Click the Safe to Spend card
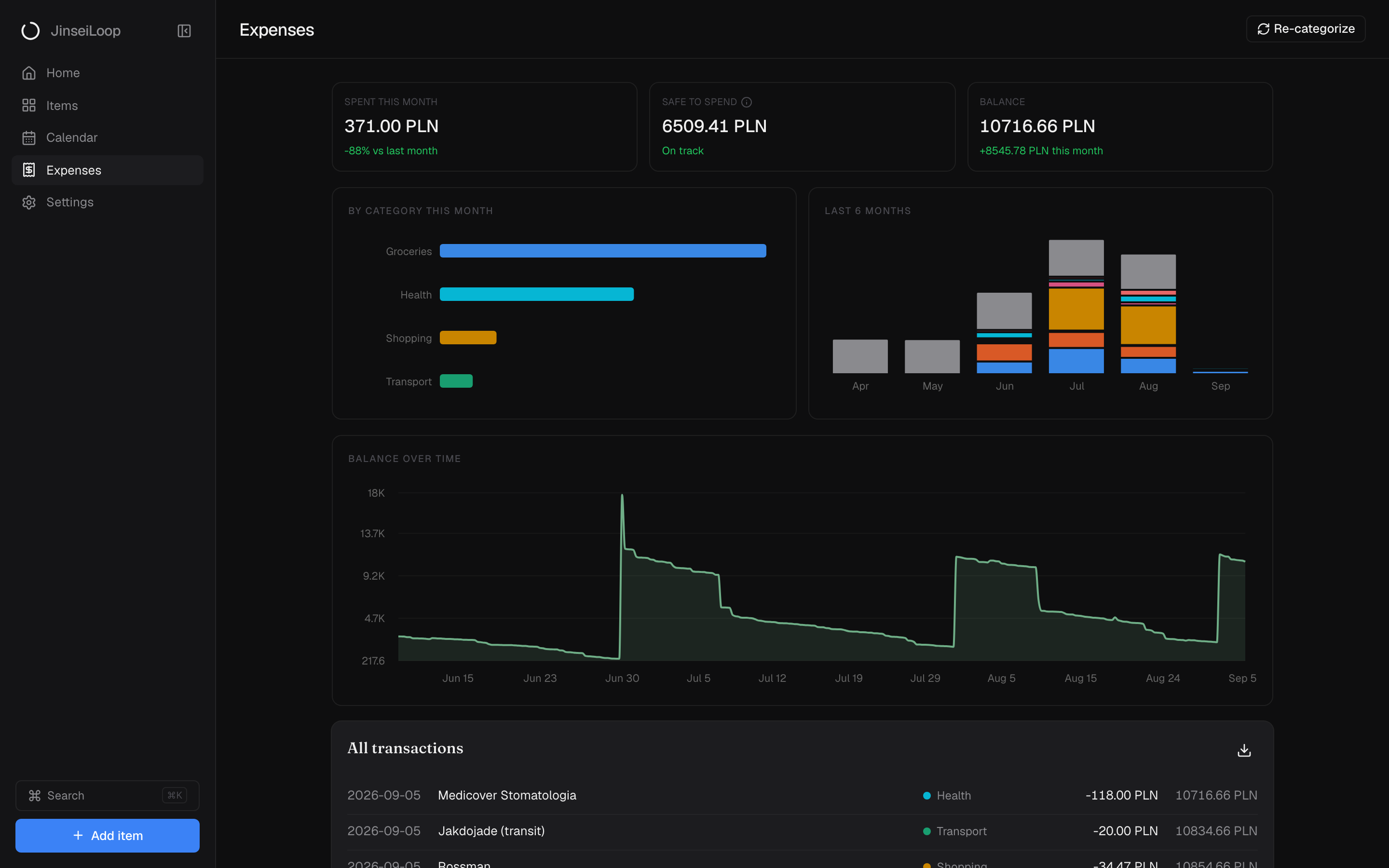 pos(802,127)
